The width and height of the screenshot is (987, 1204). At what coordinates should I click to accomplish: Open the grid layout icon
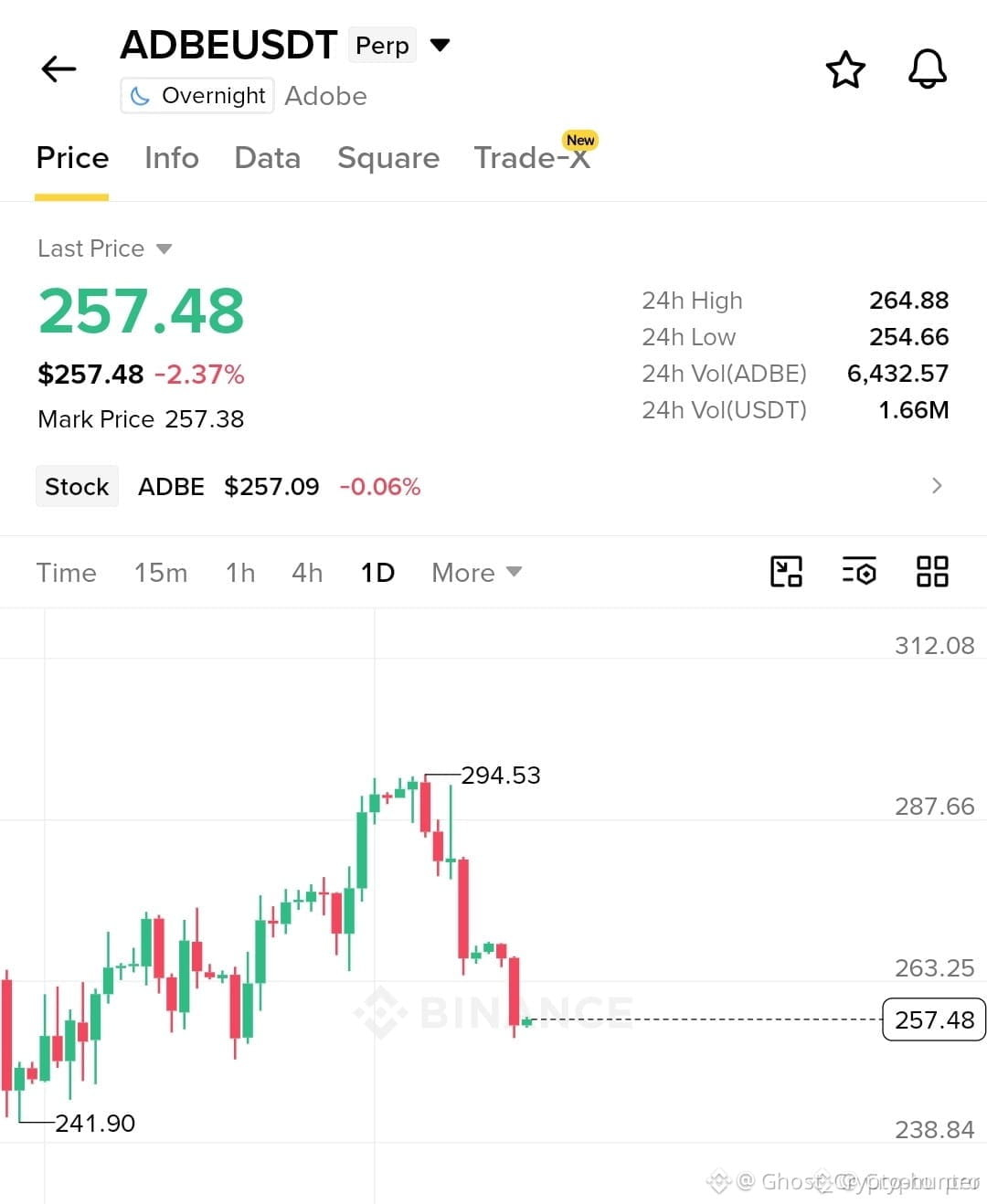point(932,572)
